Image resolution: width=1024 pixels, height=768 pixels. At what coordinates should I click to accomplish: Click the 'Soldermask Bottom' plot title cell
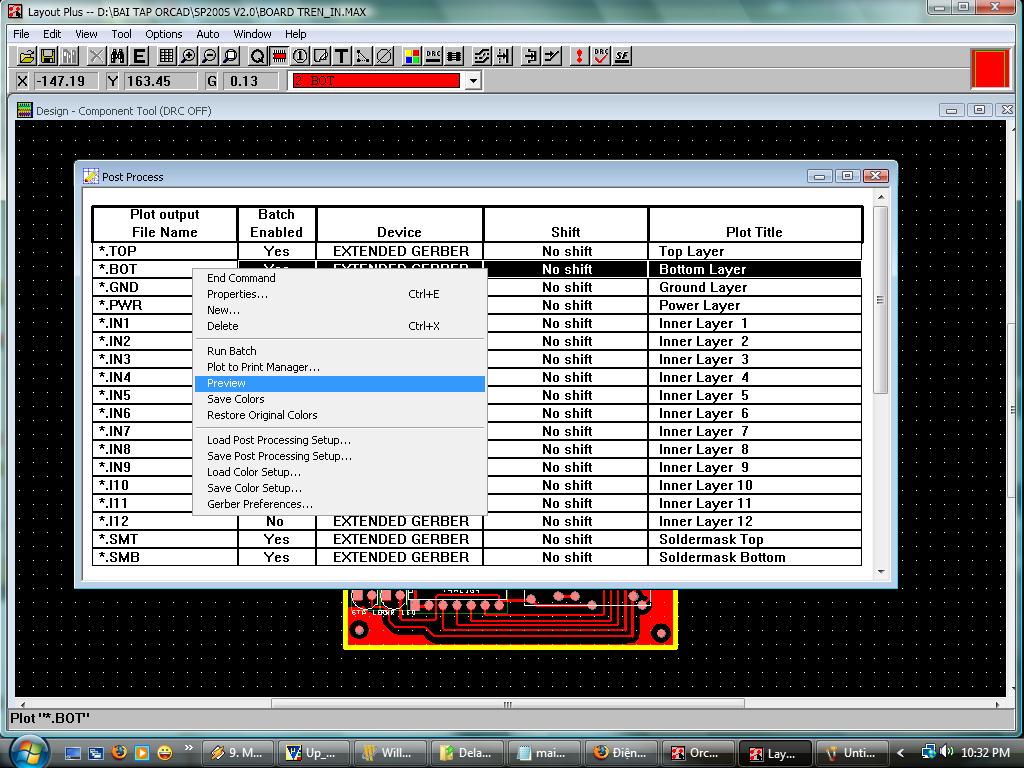(x=755, y=558)
